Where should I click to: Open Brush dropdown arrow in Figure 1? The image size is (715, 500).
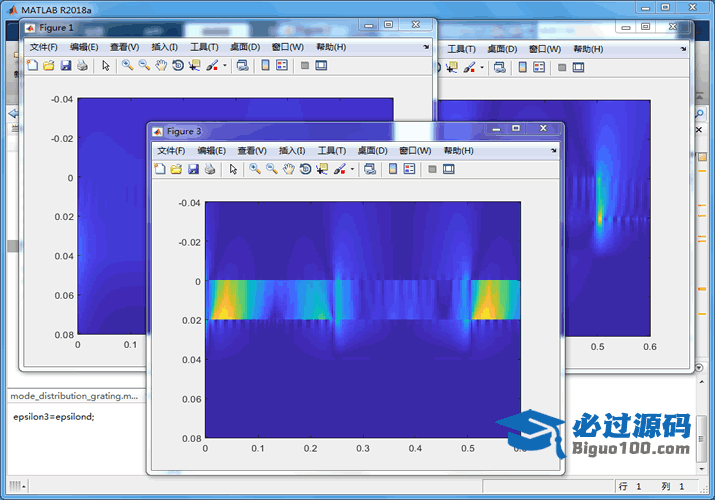[225, 66]
